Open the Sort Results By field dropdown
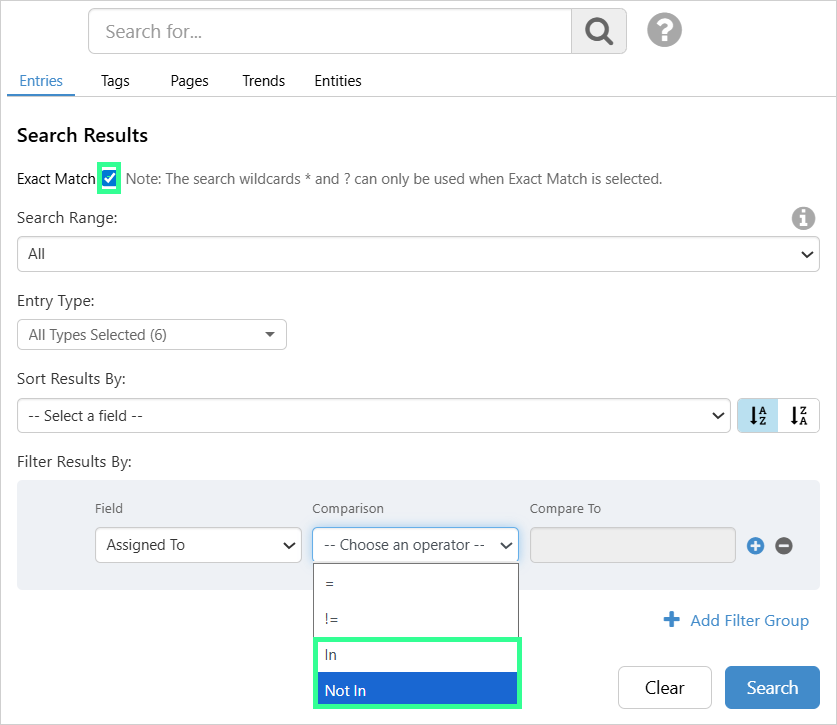837x725 pixels. 373,416
